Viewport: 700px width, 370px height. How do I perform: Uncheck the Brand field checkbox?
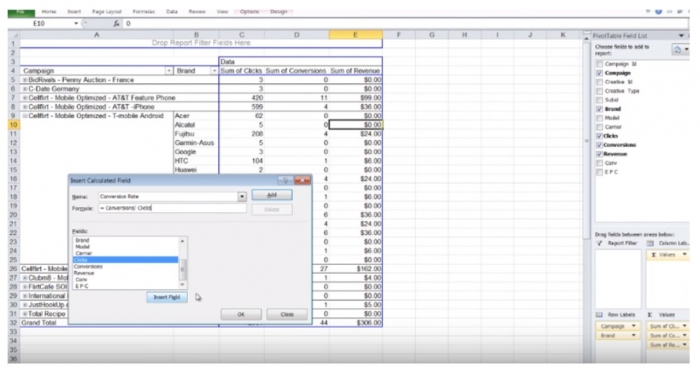pos(600,109)
